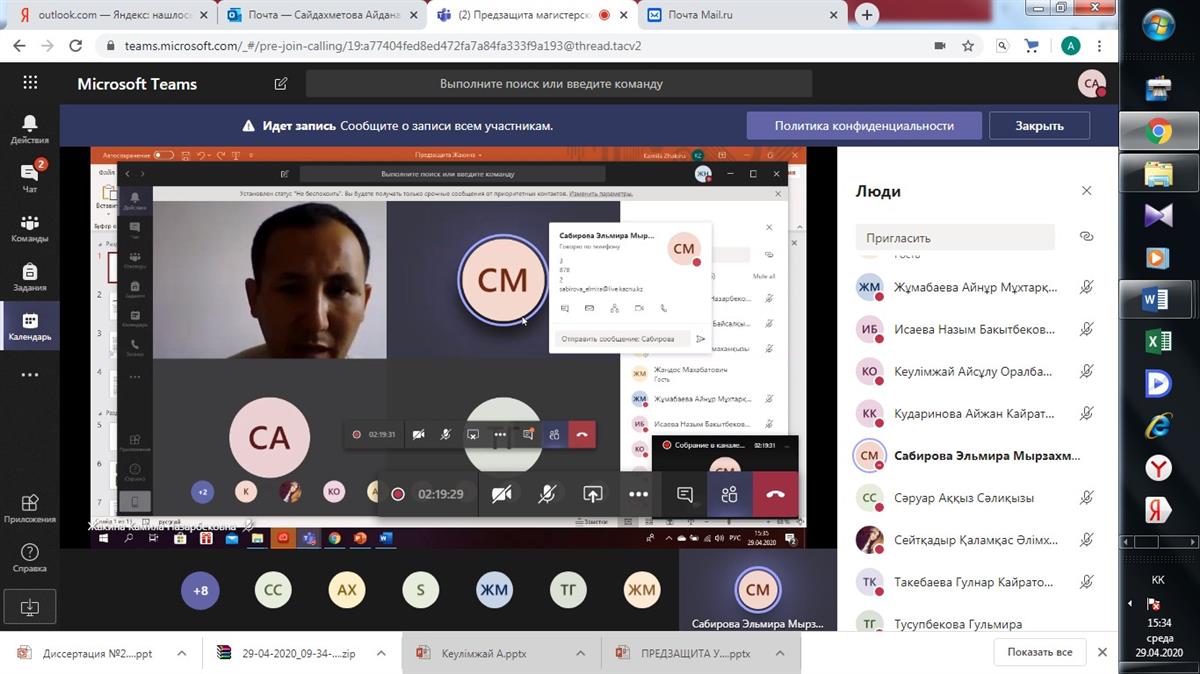Toggle the participants panel button
Screen dimensions: 1200x674
click(x=729, y=494)
